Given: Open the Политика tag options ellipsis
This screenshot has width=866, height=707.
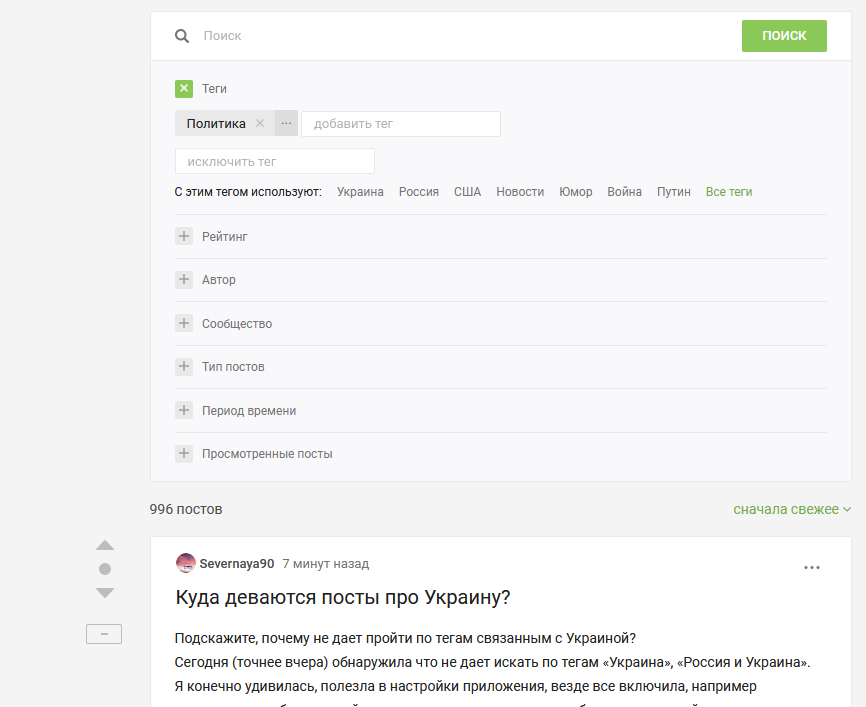Looking at the screenshot, I should tap(287, 124).
